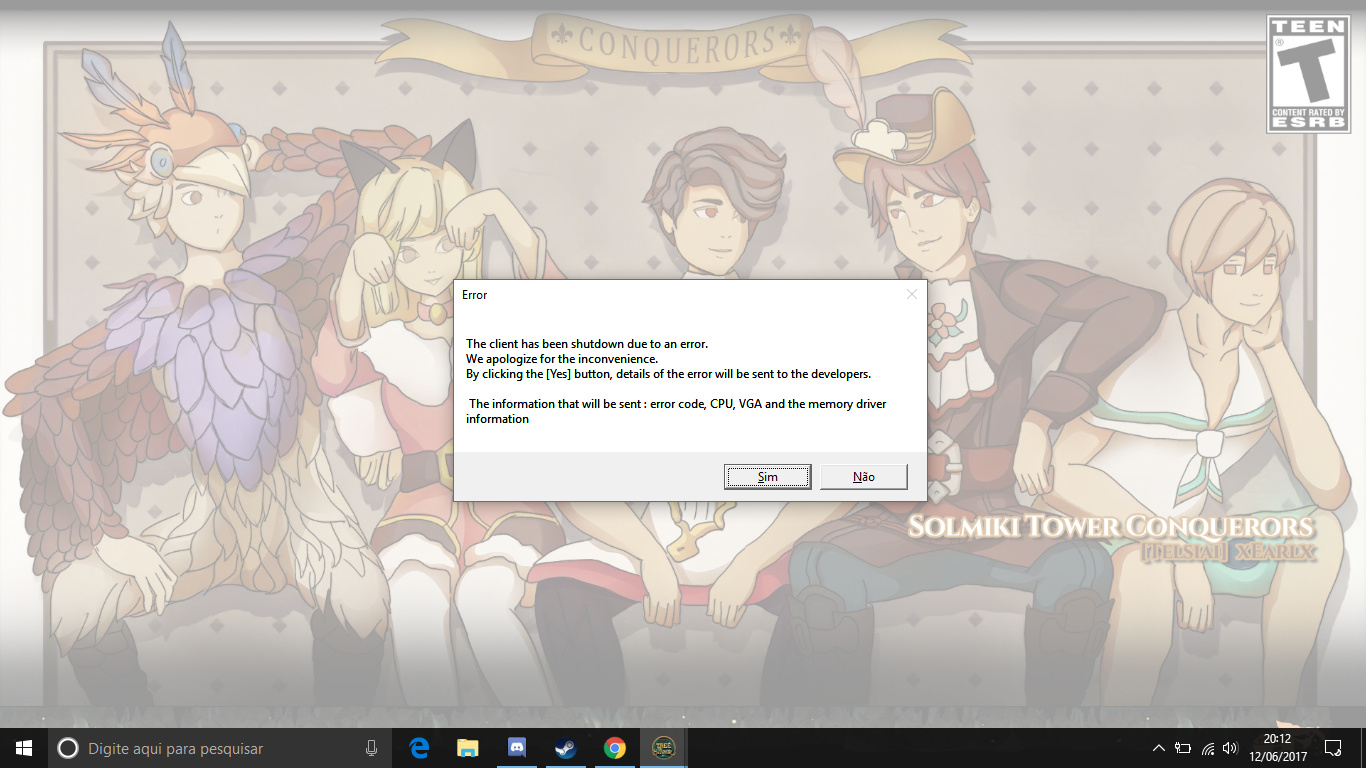Click the Cortana circle icon
The height and width of the screenshot is (768, 1366).
pyautogui.click(x=68, y=748)
